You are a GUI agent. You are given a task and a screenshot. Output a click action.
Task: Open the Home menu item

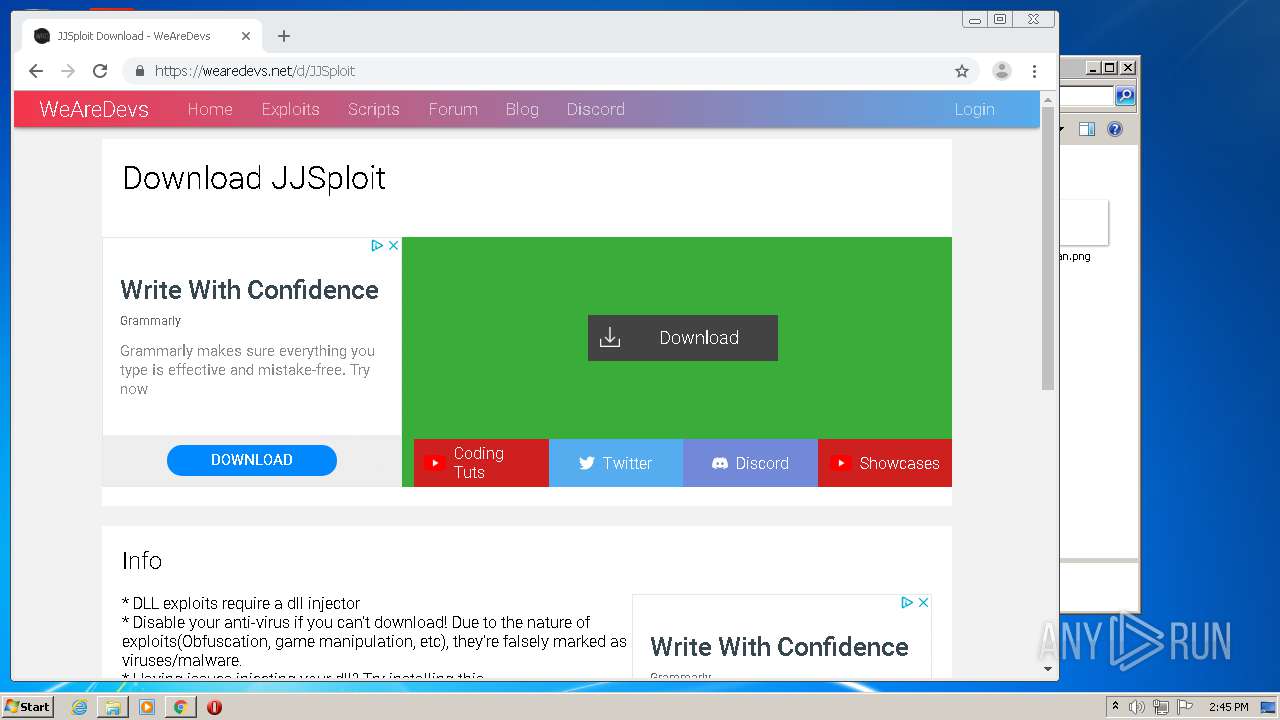point(210,109)
